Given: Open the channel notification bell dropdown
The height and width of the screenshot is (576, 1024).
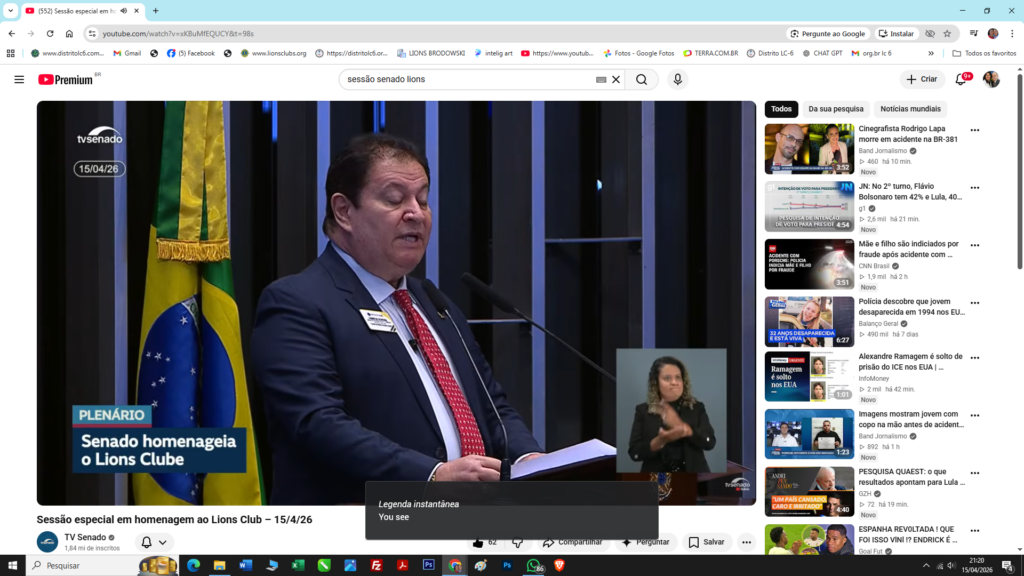Looking at the screenshot, I should pyautogui.click(x=154, y=542).
